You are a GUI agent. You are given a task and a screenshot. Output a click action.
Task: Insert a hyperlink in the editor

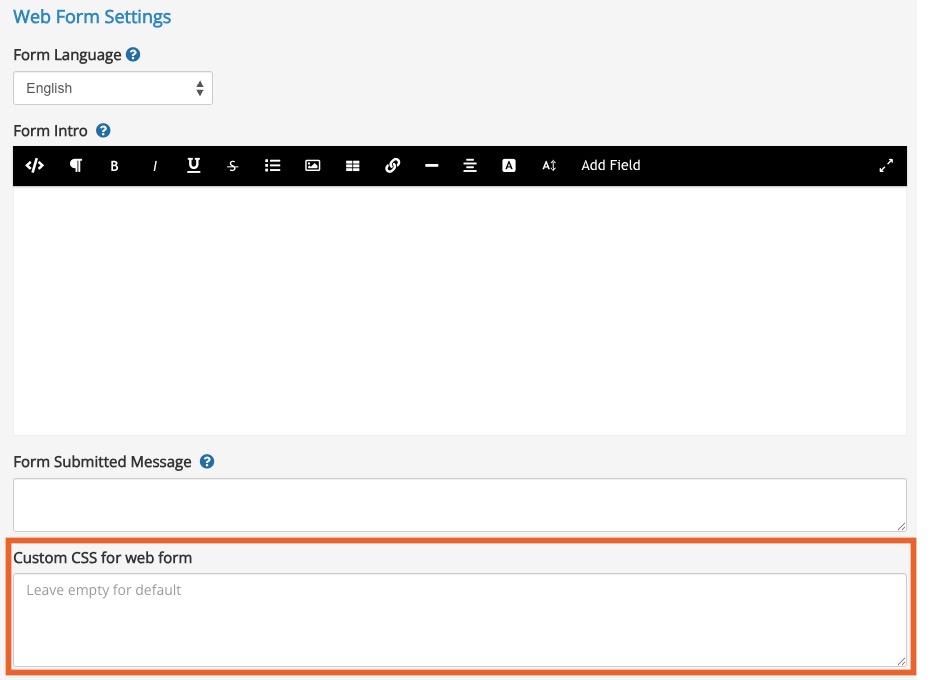(x=393, y=166)
